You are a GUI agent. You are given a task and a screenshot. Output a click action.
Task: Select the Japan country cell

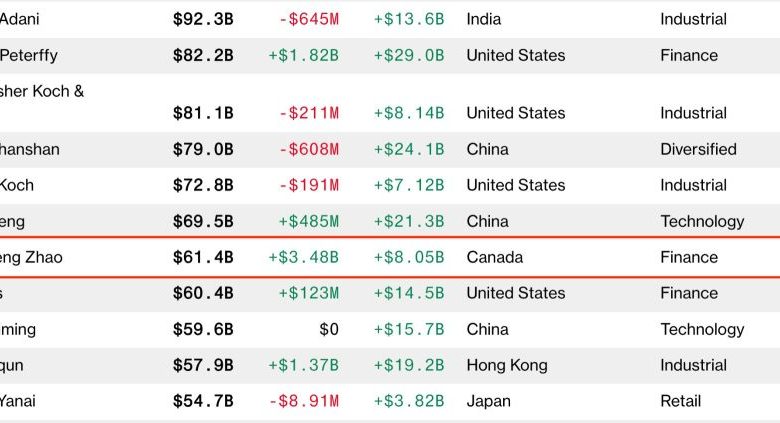point(488,401)
